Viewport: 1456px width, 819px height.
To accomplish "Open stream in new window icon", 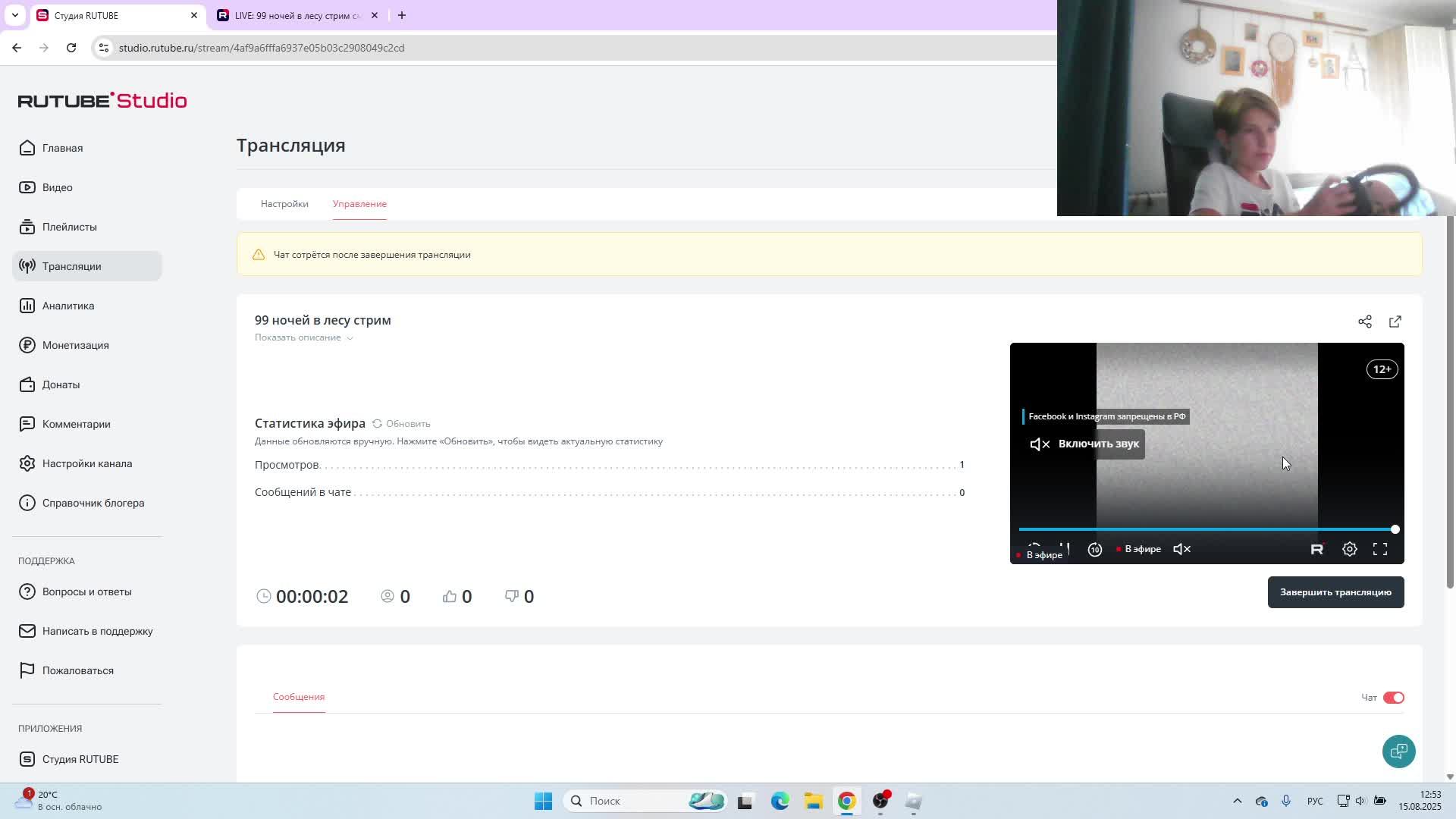I will [1395, 322].
